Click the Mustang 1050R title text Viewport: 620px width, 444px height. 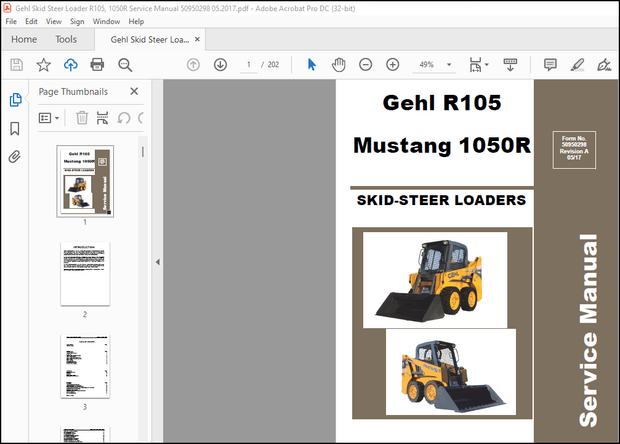(x=442, y=145)
